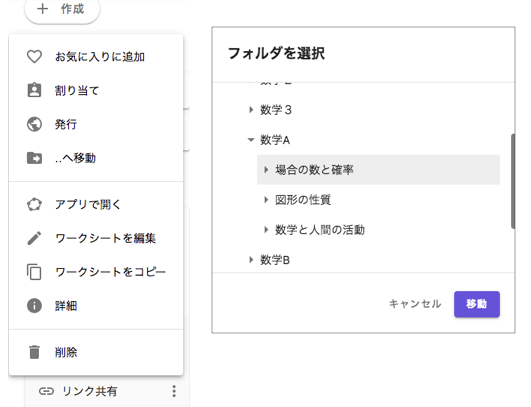531x407 pixels.
Task: Click the copy icon for ワークシートをコピー
Action: [x=34, y=272]
